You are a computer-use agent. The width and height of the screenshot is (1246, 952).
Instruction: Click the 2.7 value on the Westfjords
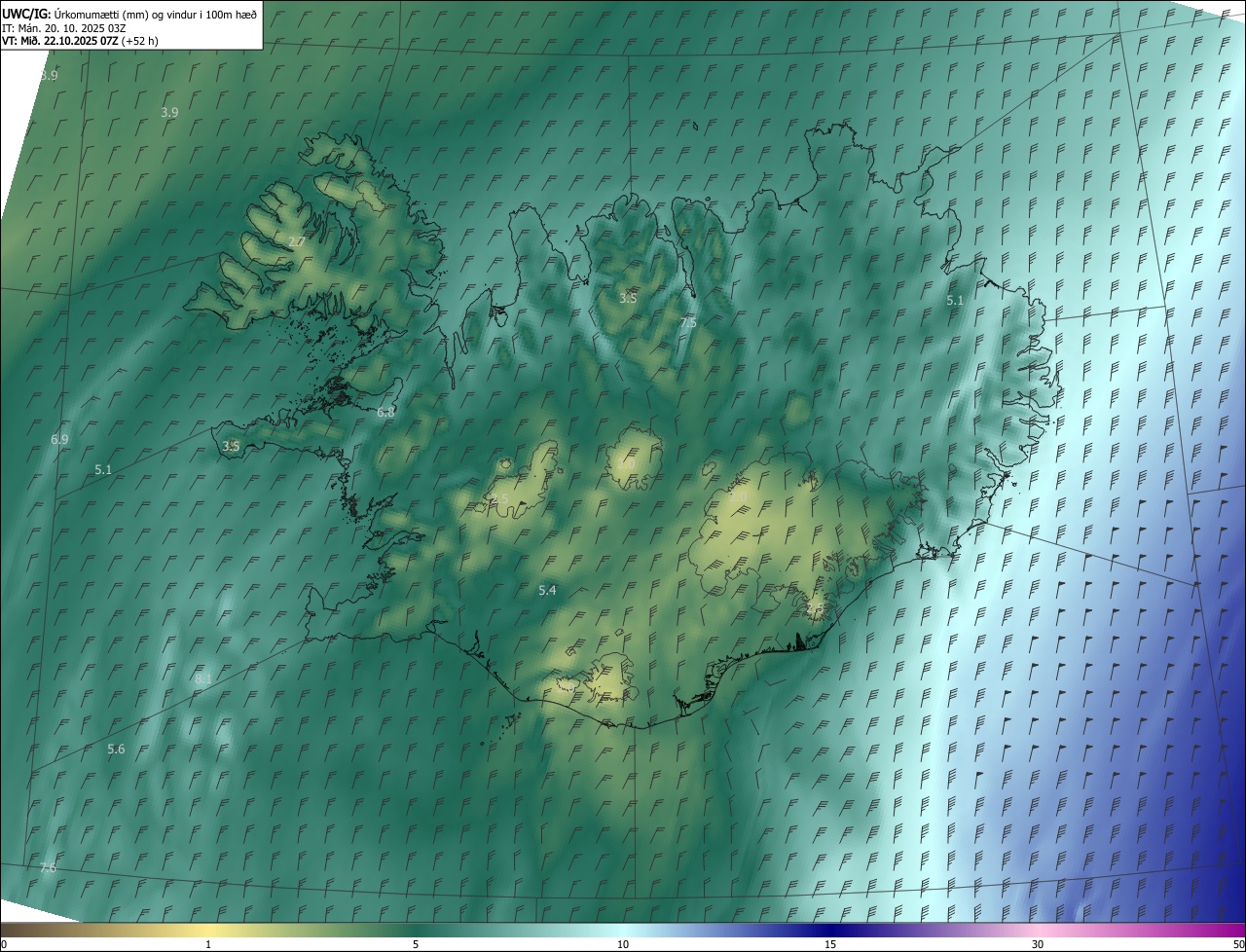(298, 241)
